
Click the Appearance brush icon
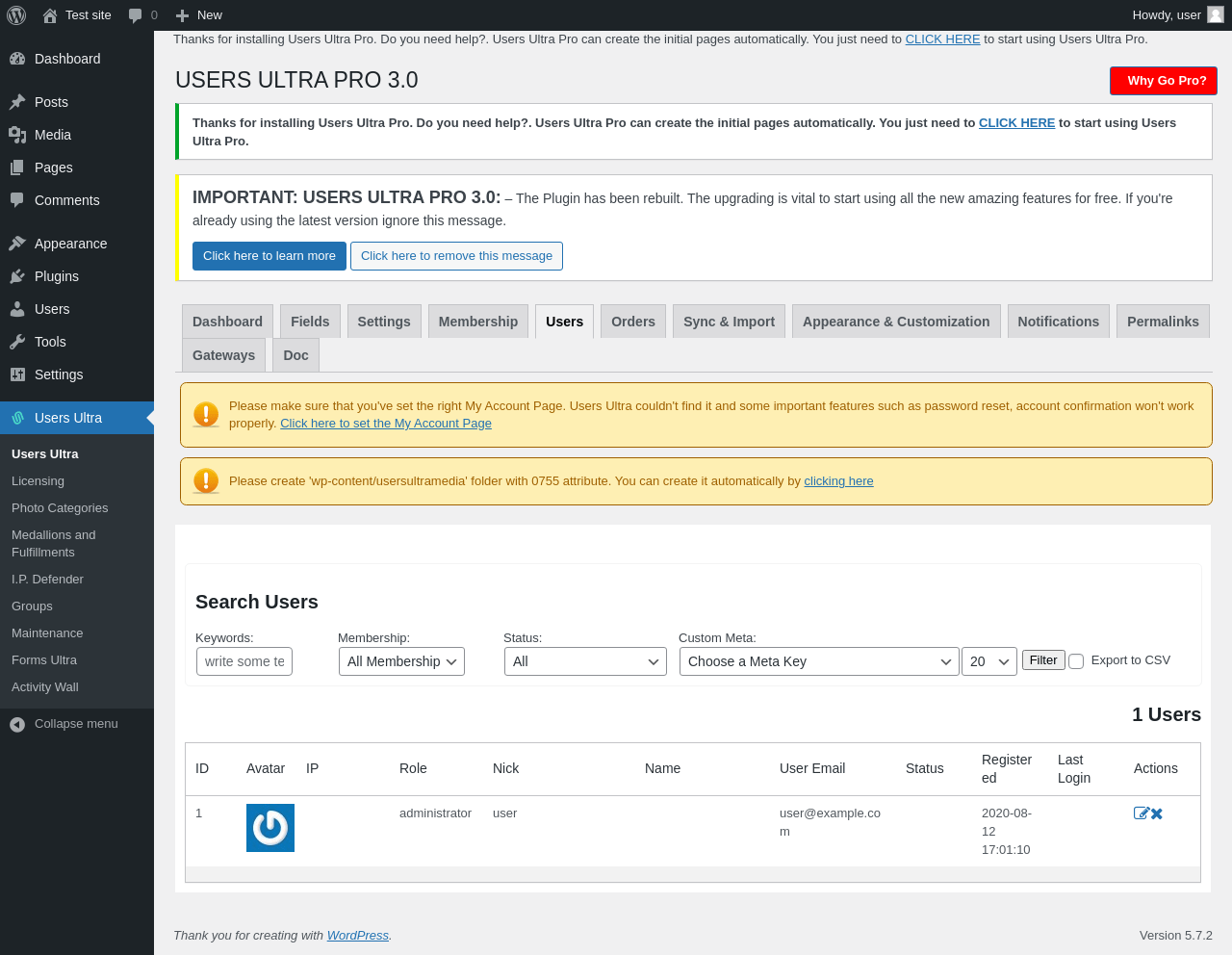coord(17,244)
